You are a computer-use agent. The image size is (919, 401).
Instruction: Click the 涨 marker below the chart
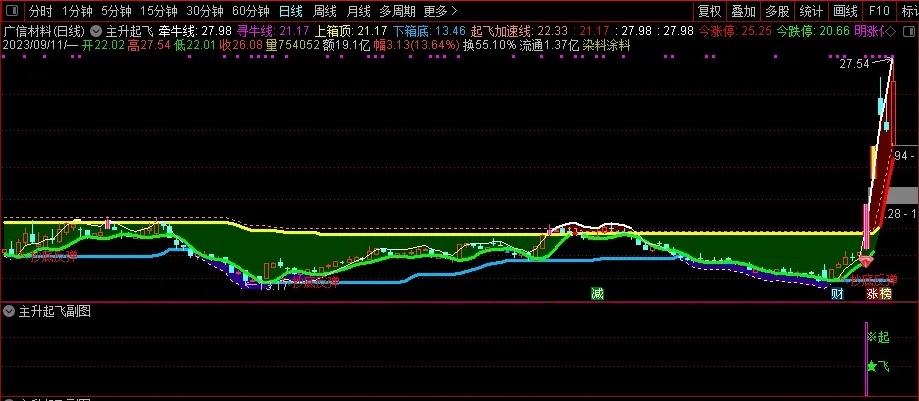(873, 294)
